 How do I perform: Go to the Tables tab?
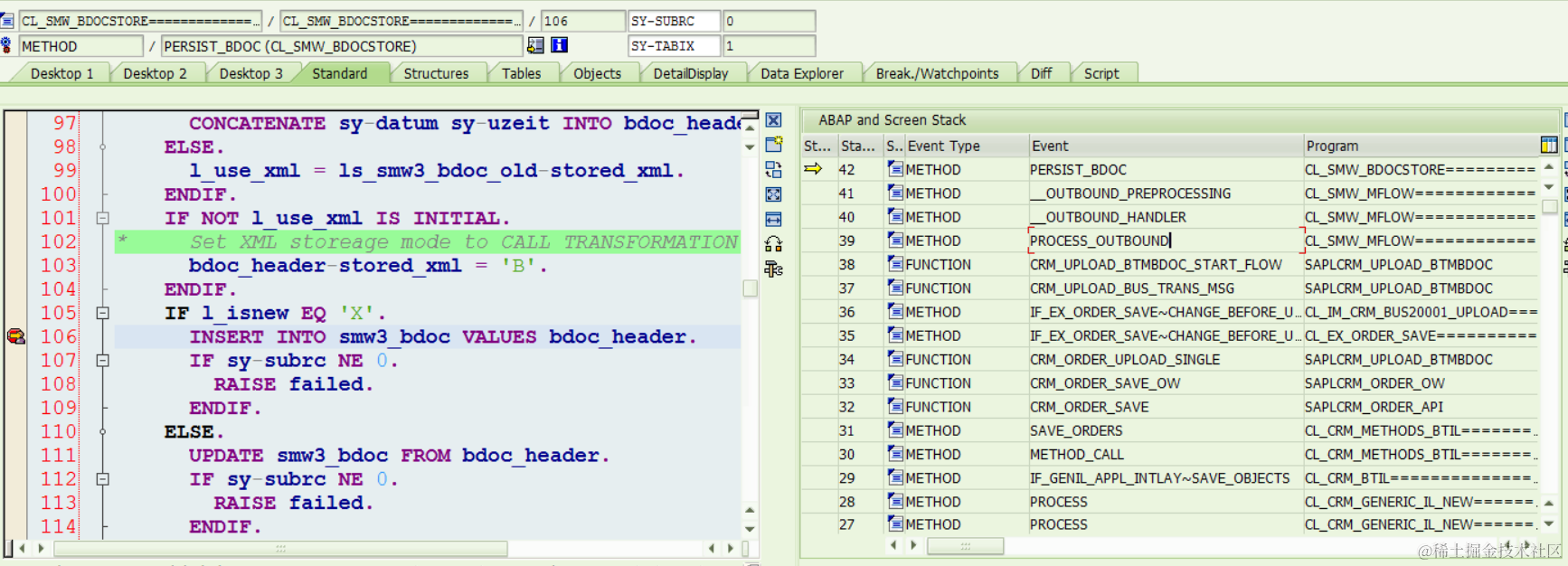click(522, 73)
